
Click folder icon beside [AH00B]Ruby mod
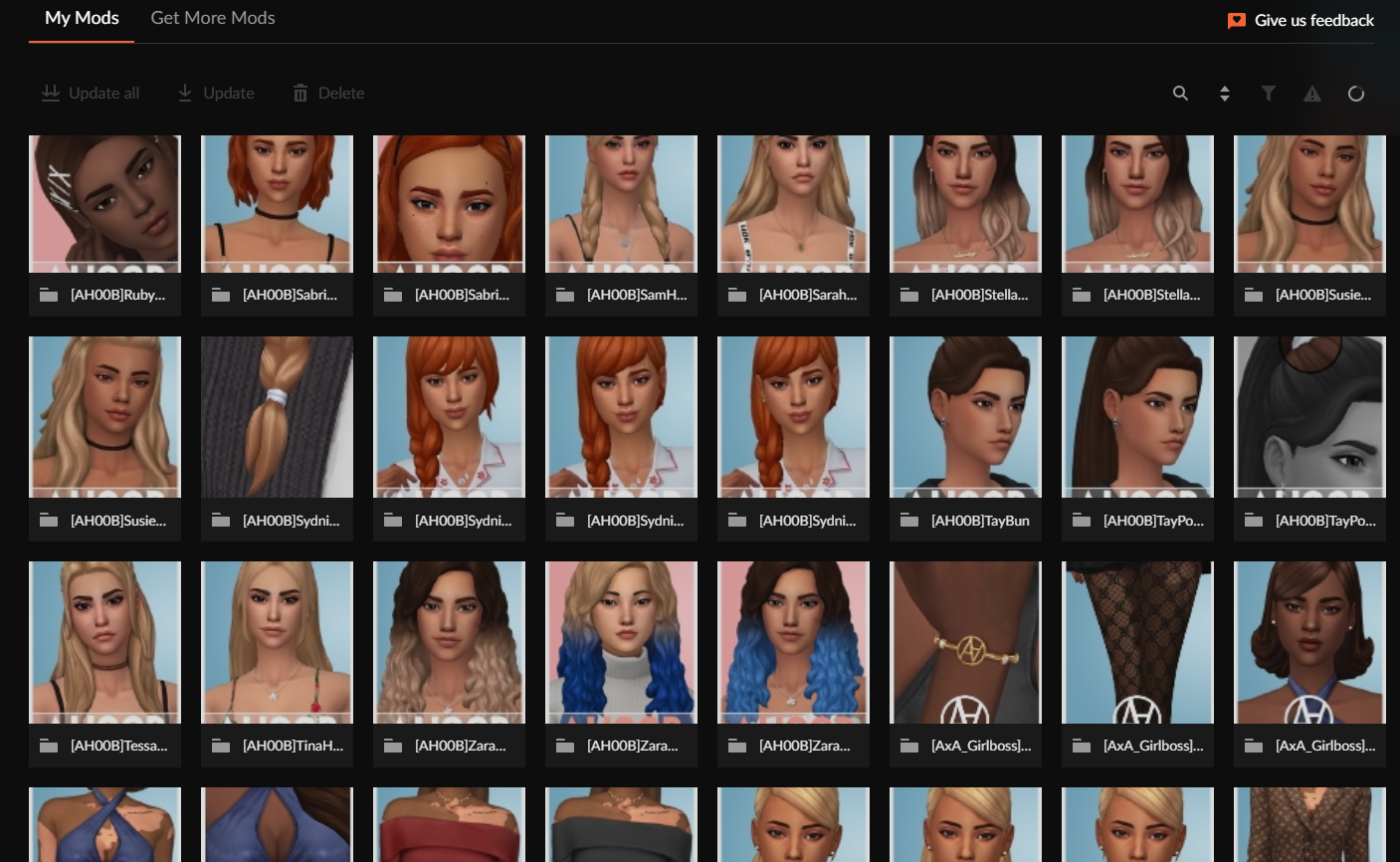click(x=48, y=296)
